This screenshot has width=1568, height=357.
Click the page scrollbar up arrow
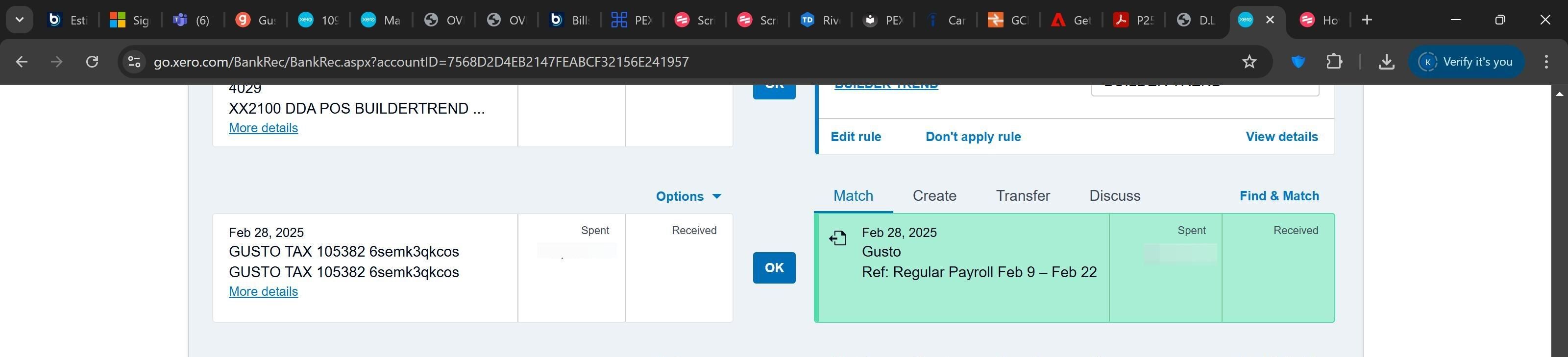[1560, 94]
